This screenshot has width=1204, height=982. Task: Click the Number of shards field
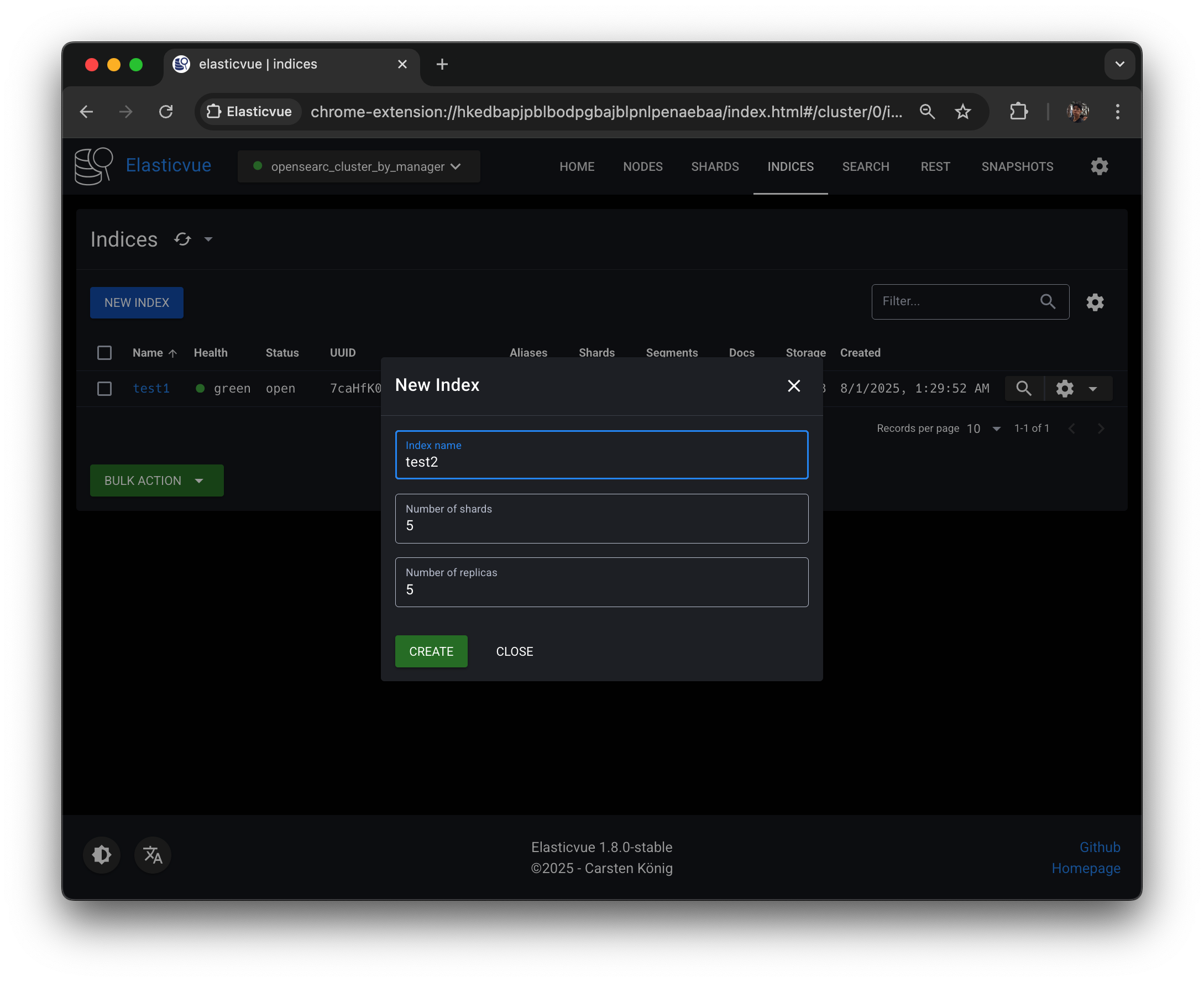[x=601, y=519]
